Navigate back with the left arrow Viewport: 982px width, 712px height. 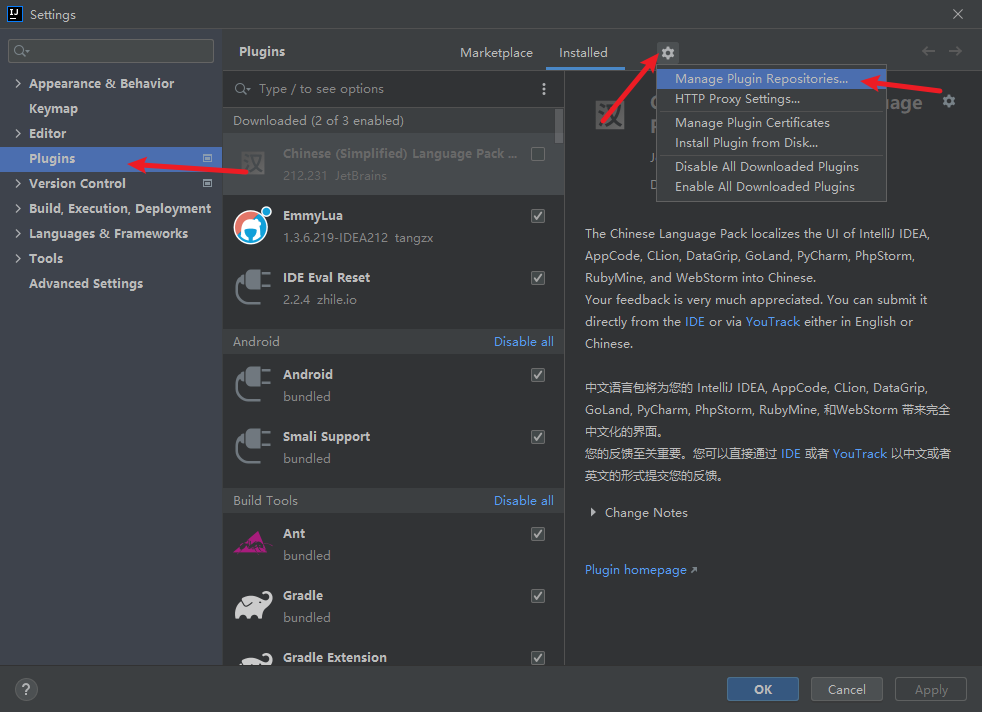coord(928,51)
